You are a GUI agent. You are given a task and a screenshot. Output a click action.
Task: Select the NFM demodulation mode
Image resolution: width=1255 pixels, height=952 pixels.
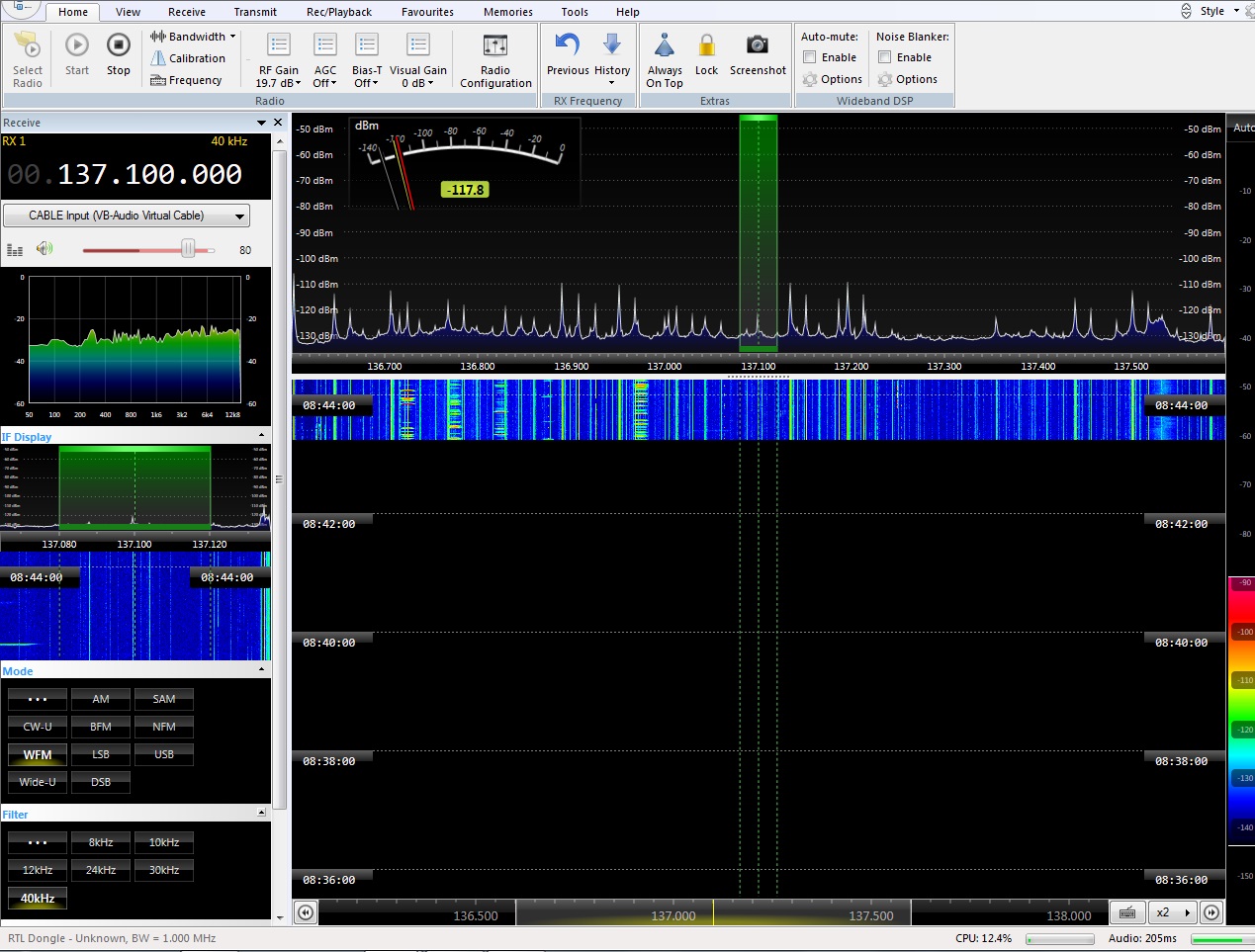pos(164,727)
